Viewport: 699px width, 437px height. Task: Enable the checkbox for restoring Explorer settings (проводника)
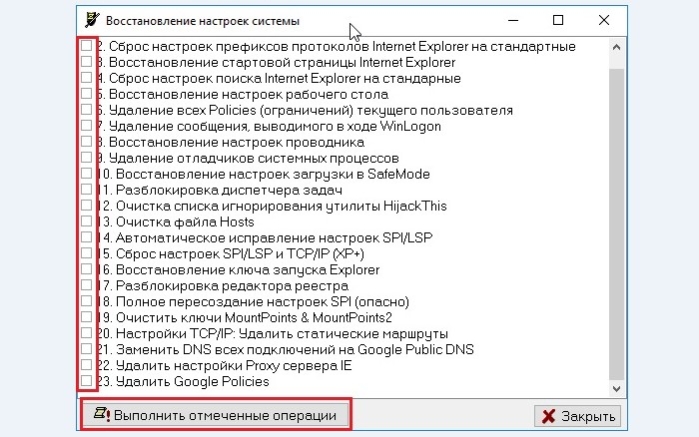point(86,141)
